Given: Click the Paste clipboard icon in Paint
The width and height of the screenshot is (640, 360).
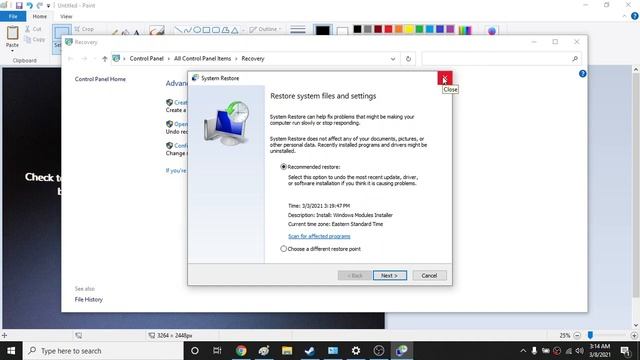Looking at the screenshot, I should 12,33.
